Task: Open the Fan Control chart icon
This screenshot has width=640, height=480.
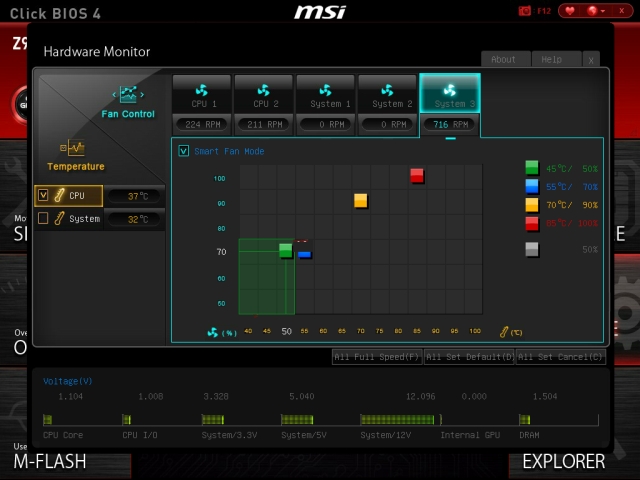Action: [128, 94]
